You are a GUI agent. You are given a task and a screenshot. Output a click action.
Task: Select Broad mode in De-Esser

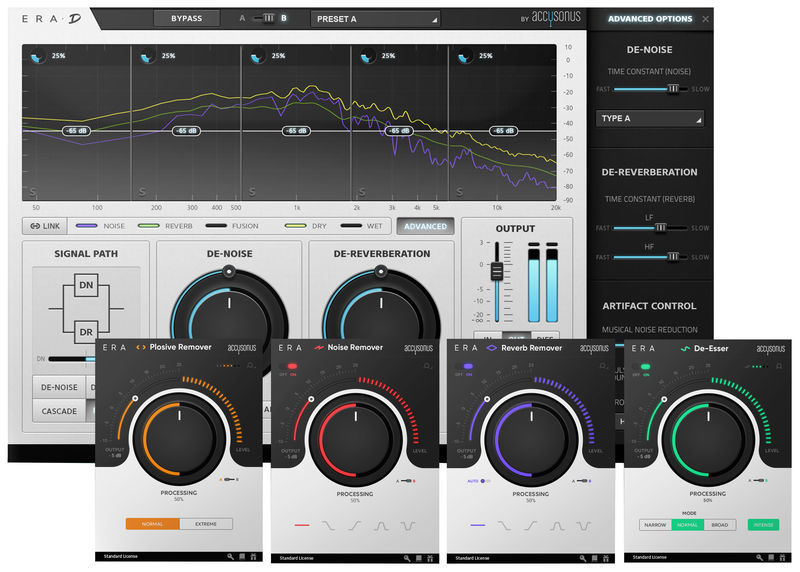click(719, 525)
